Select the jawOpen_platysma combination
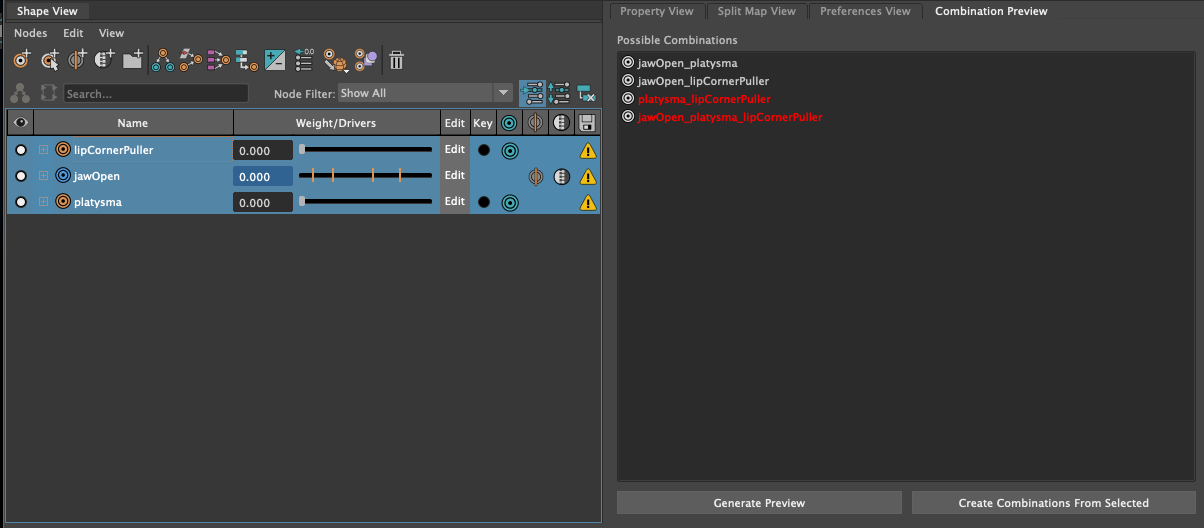Viewport: 1204px width, 528px height. pyautogui.click(x=687, y=63)
